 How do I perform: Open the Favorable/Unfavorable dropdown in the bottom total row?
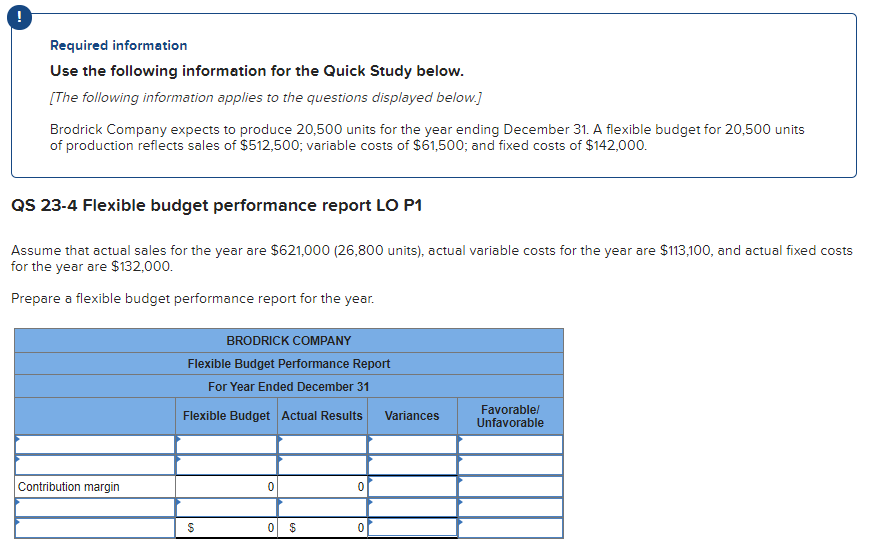[x=510, y=528]
